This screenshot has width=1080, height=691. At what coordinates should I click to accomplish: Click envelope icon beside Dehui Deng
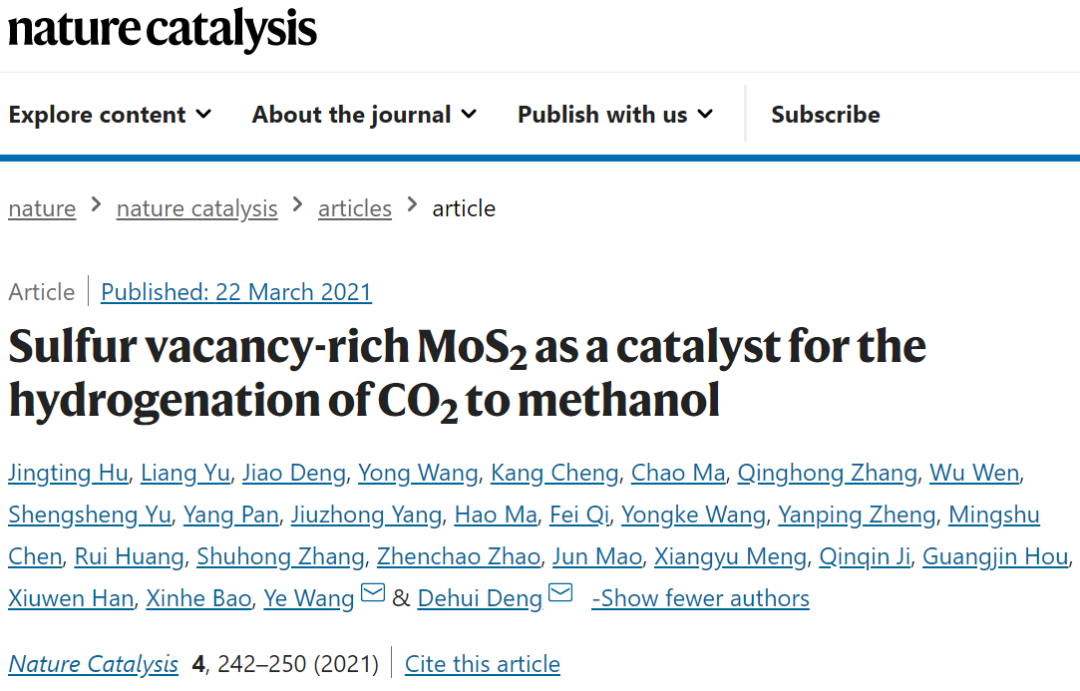pos(561,592)
